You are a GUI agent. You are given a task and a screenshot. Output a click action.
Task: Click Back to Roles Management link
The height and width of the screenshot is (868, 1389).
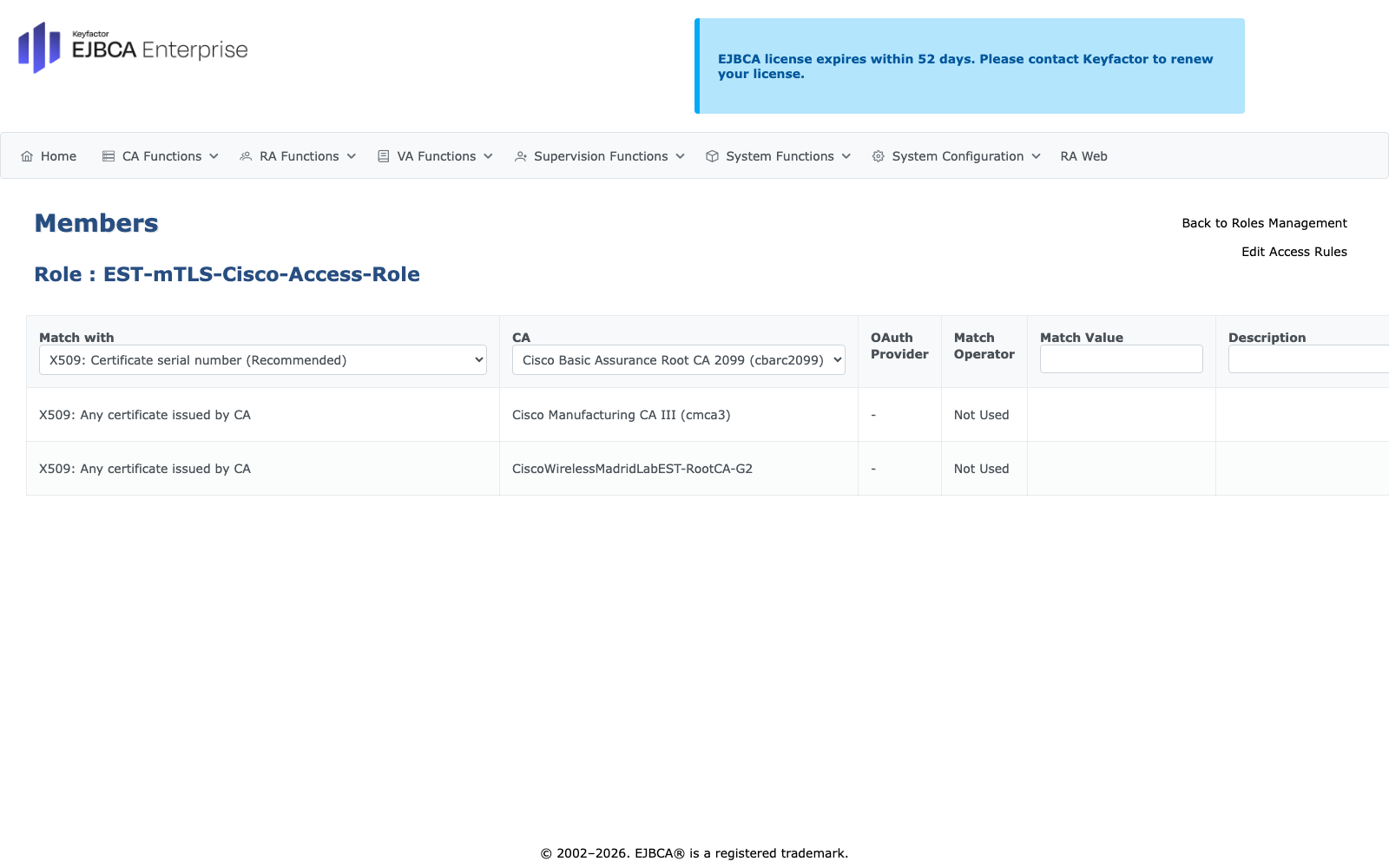[1264, 223]
